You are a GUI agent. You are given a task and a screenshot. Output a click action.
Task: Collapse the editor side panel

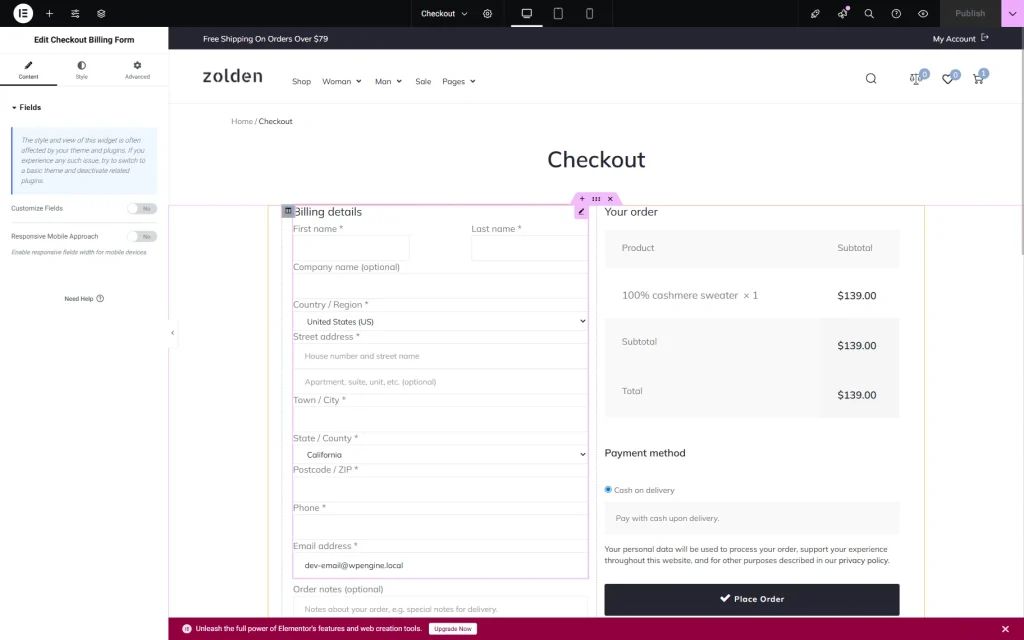pyautogui.click(x=172, y=333)
